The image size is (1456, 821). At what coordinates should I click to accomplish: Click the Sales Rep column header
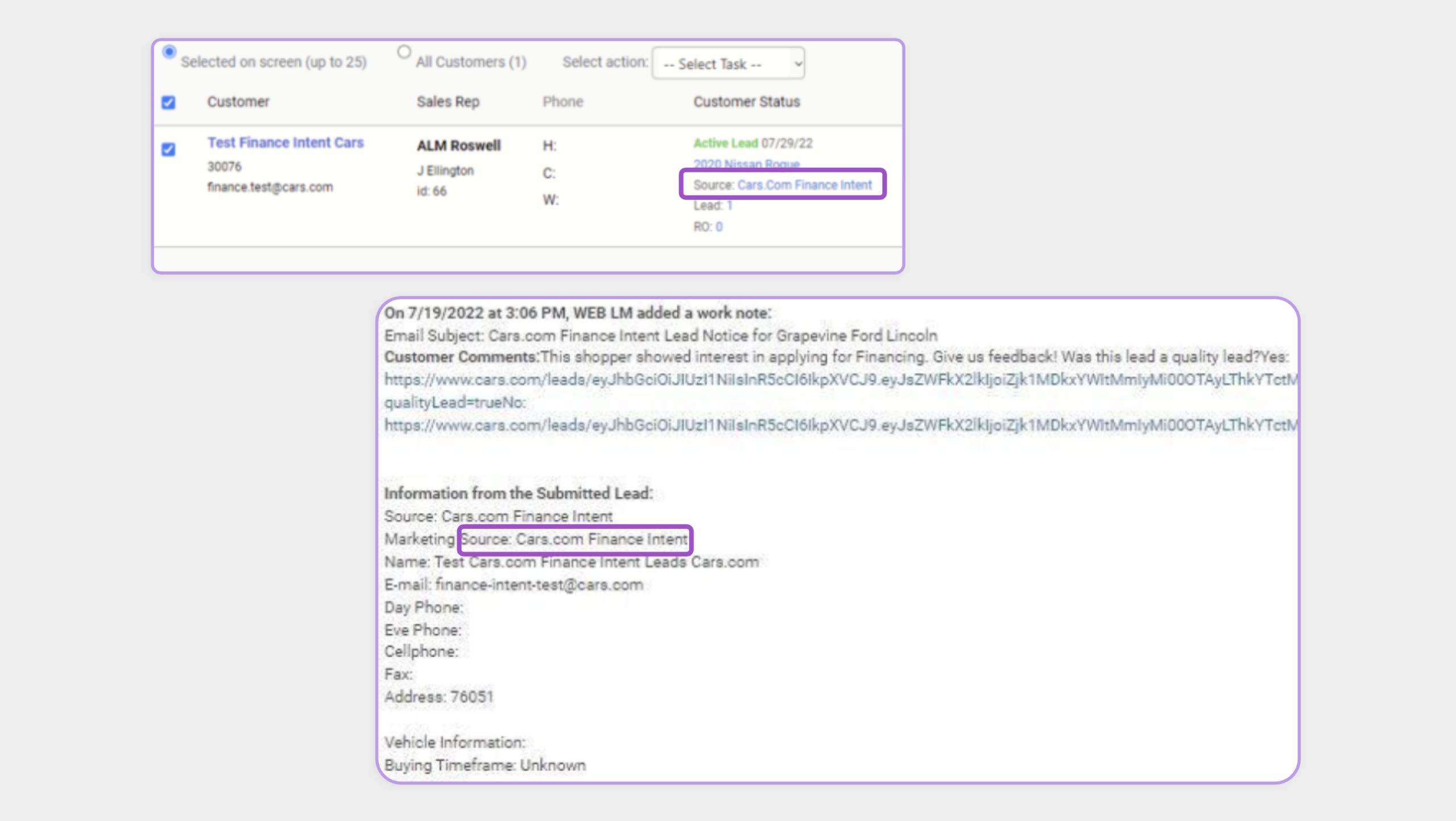(448, 102)
